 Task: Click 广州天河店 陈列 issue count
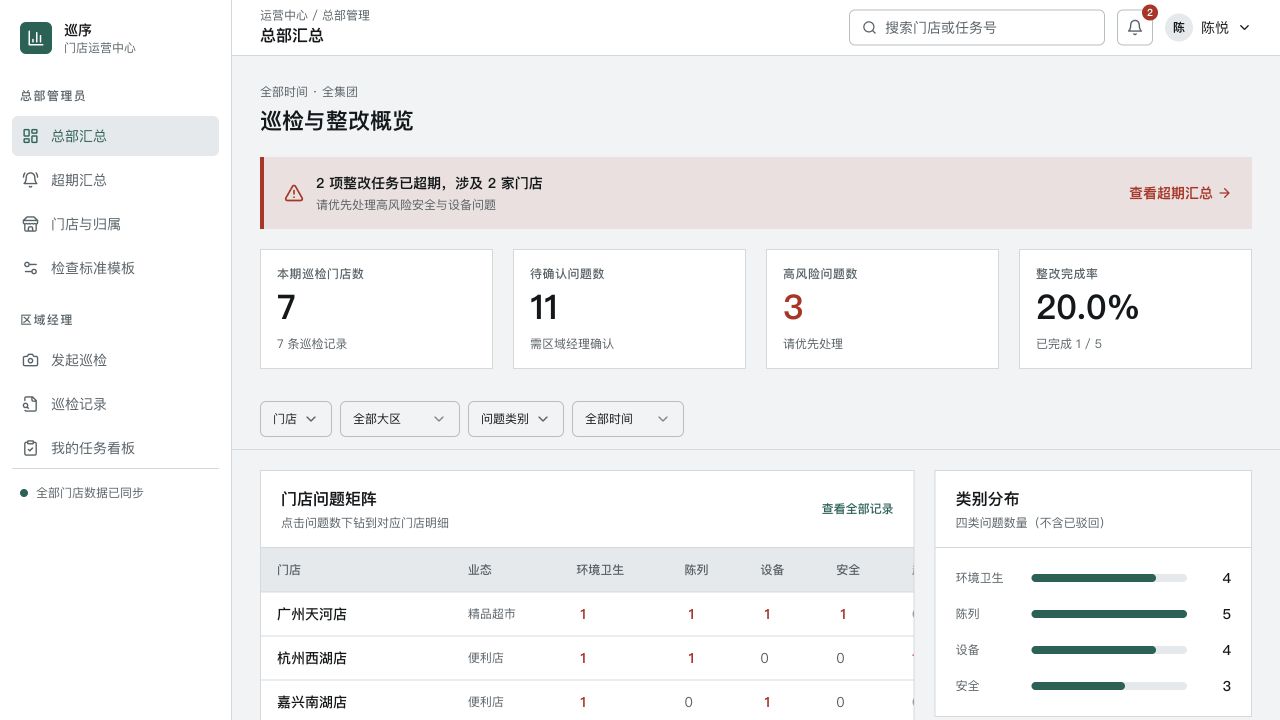pyautogui.click(x=691, y=614)
